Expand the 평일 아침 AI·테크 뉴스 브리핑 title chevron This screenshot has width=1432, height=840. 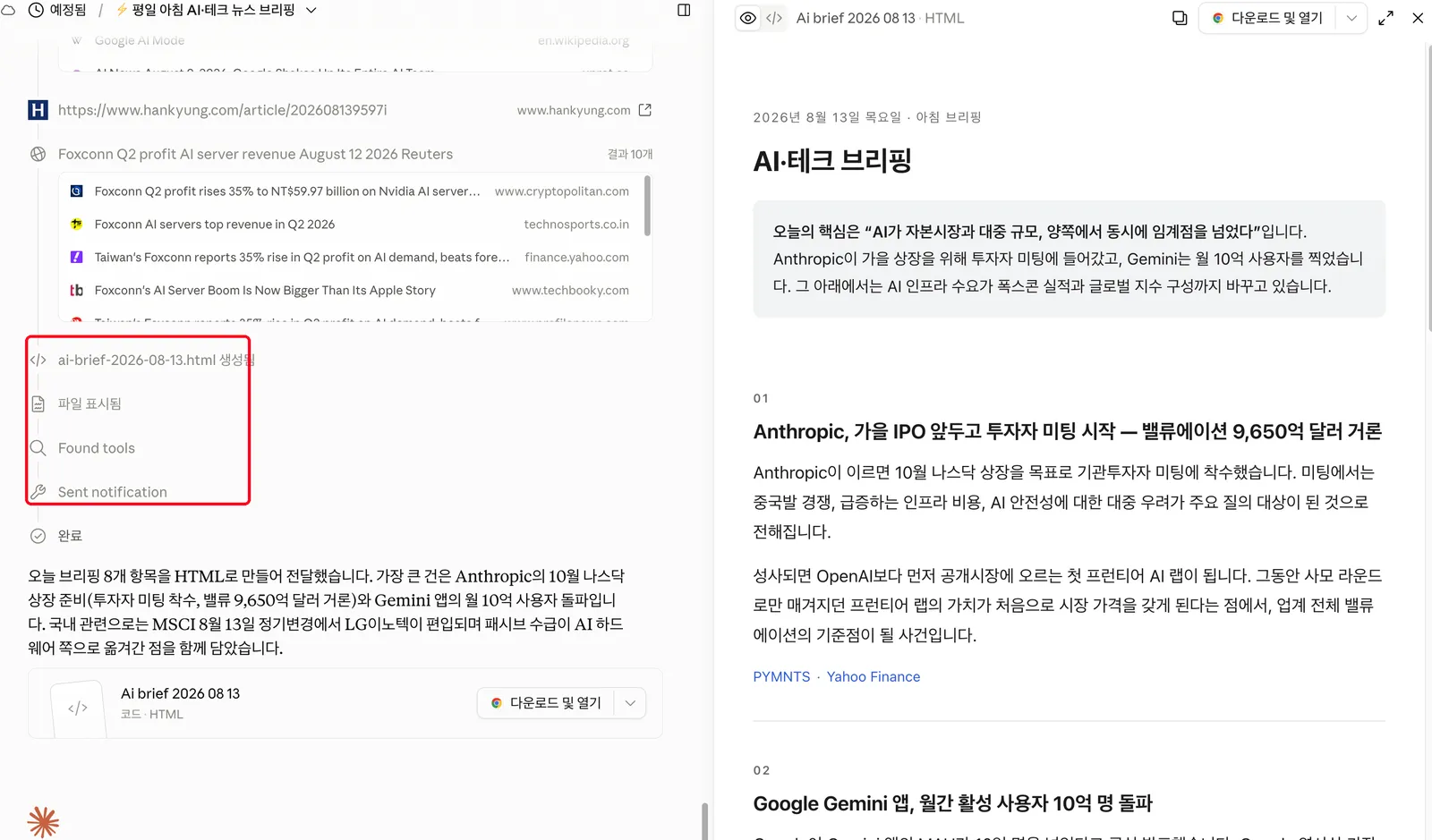click(311, 11)
